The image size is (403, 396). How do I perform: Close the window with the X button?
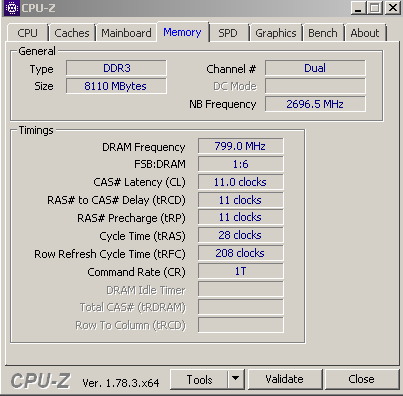coord(393,8)
